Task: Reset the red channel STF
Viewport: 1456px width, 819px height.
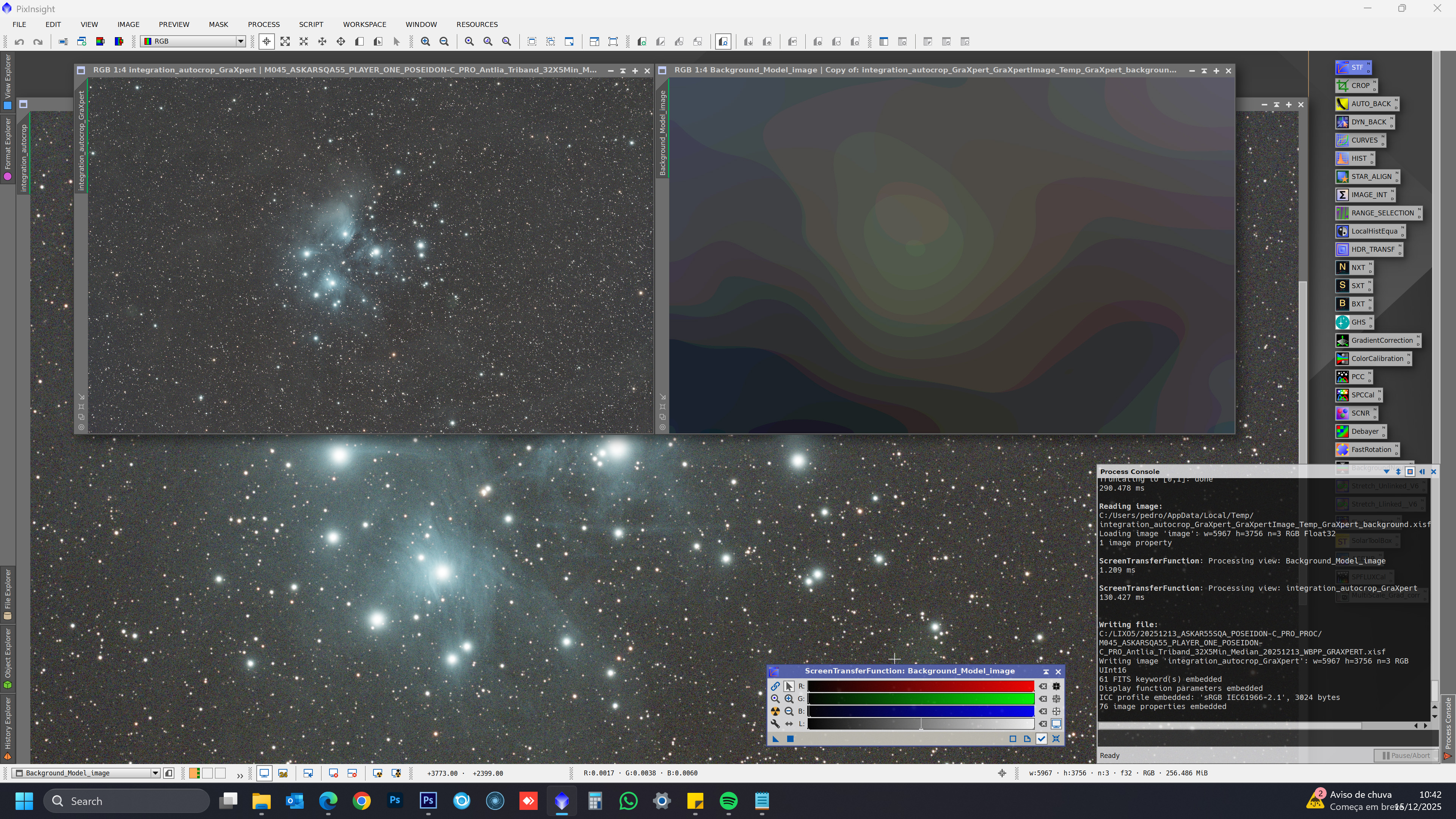Action: point(1043,686)
